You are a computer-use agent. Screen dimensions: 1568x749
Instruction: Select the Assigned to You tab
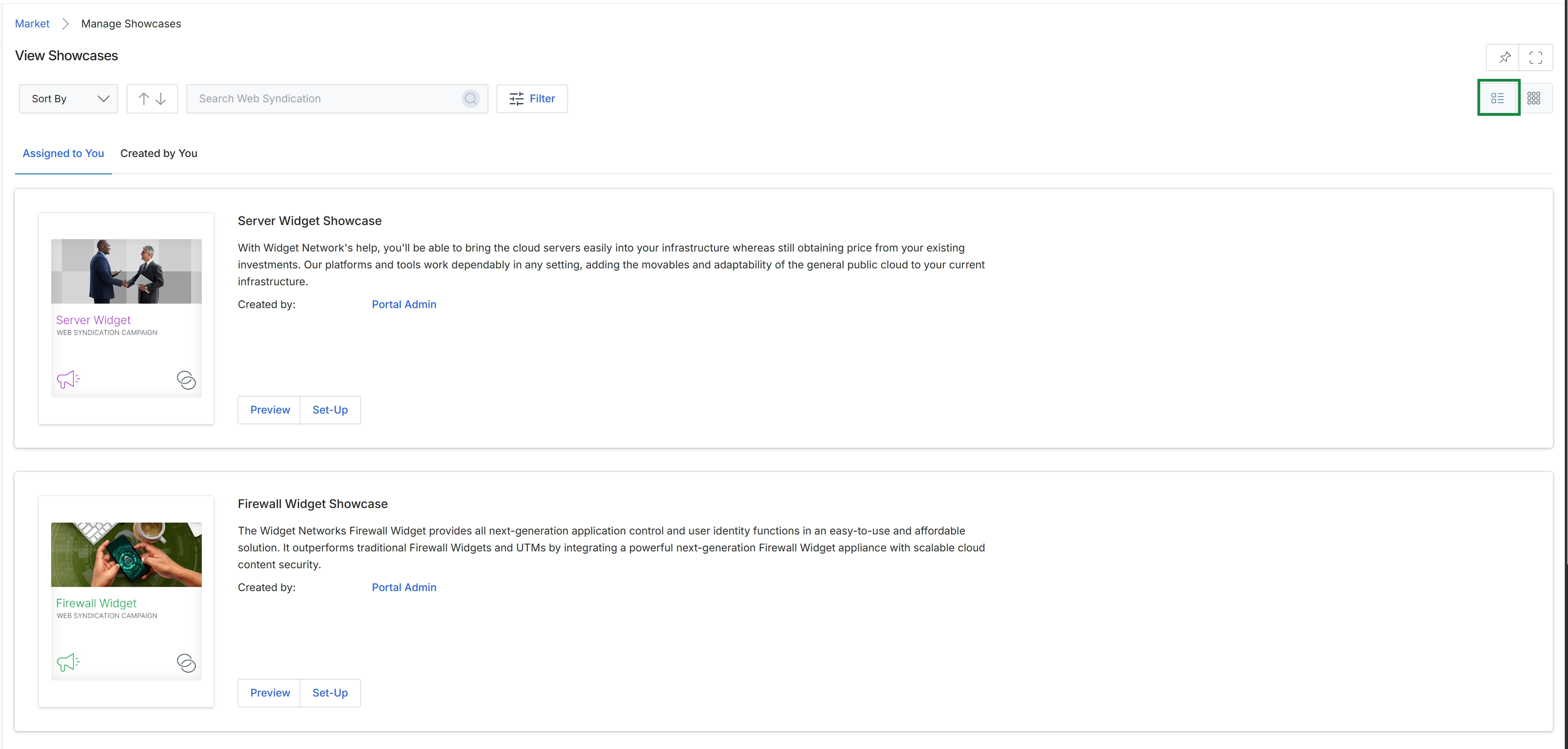pos(63,153)
